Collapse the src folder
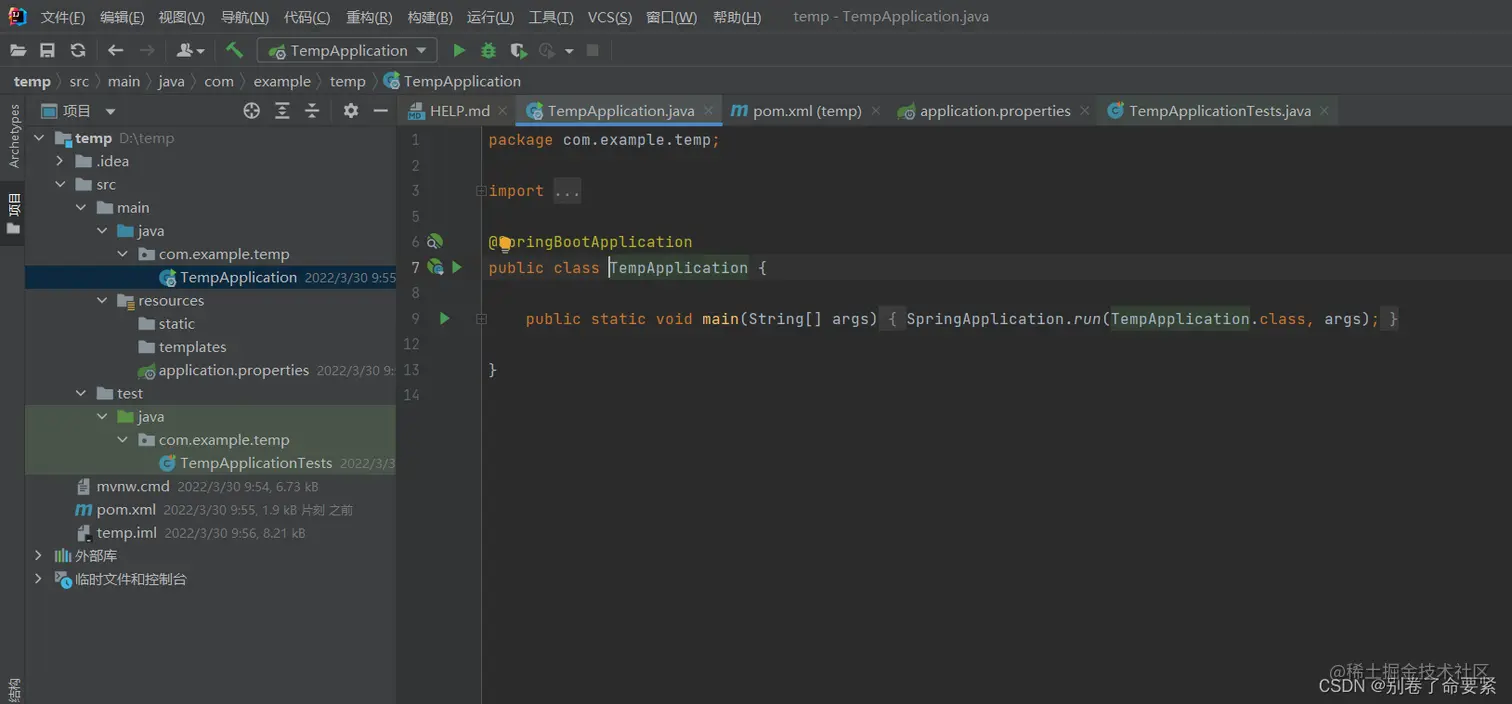Image resolution: width=1512 pixels, height=704 pixels. point(60,184)
